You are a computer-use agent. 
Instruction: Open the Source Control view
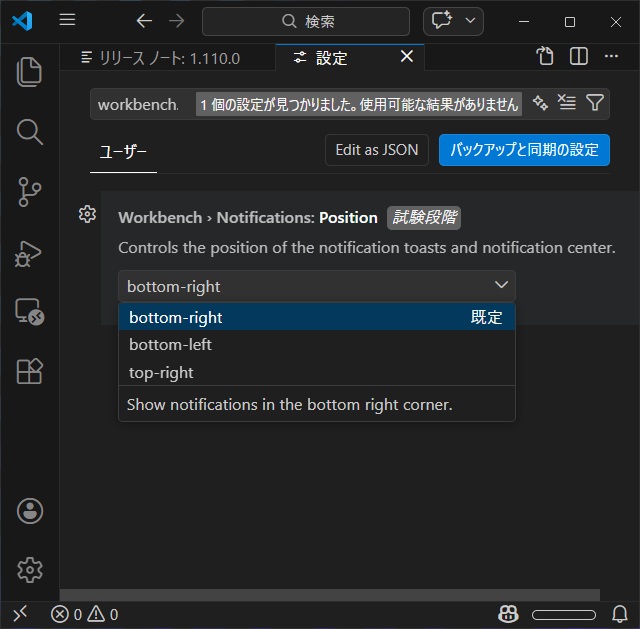tap(30, 191)
